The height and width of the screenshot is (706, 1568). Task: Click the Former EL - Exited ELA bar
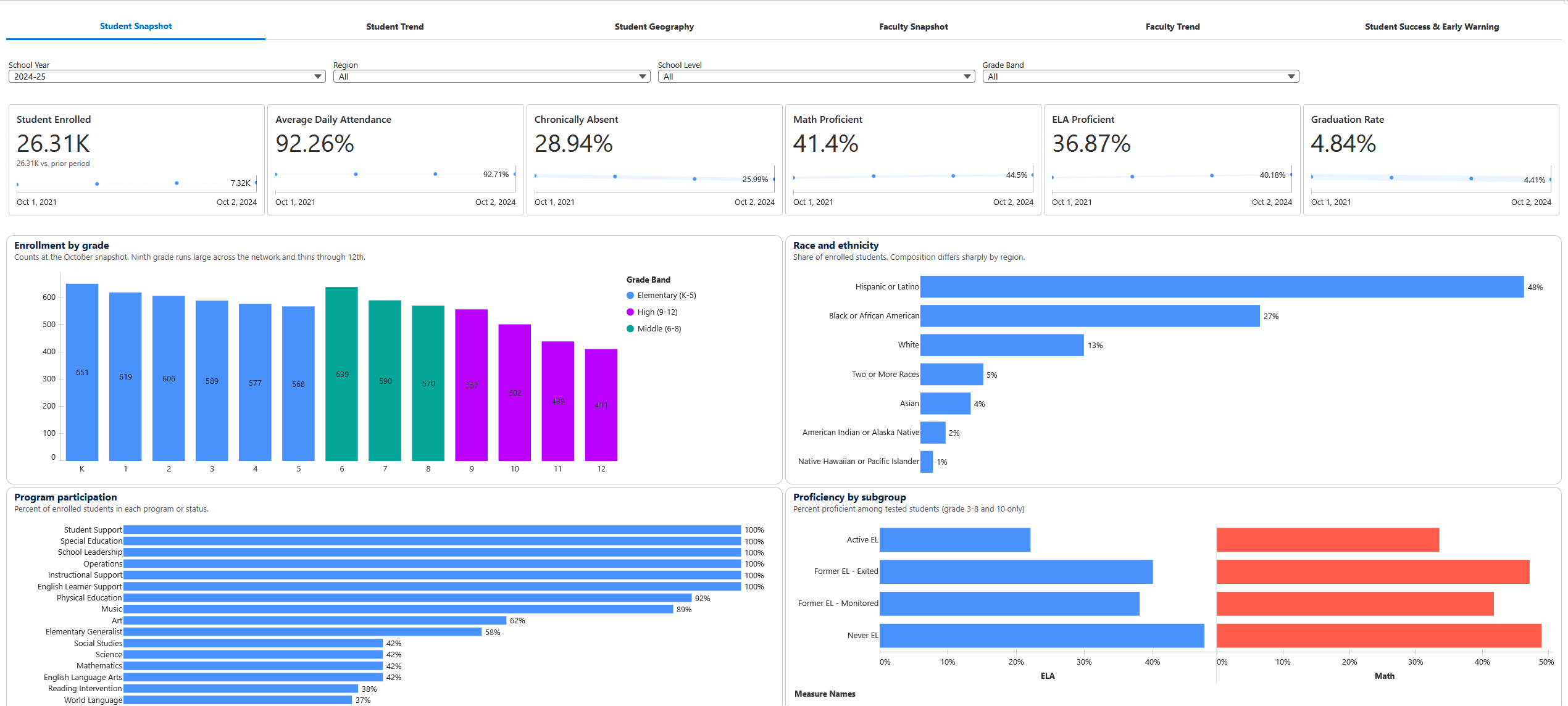coord(1016,572)
